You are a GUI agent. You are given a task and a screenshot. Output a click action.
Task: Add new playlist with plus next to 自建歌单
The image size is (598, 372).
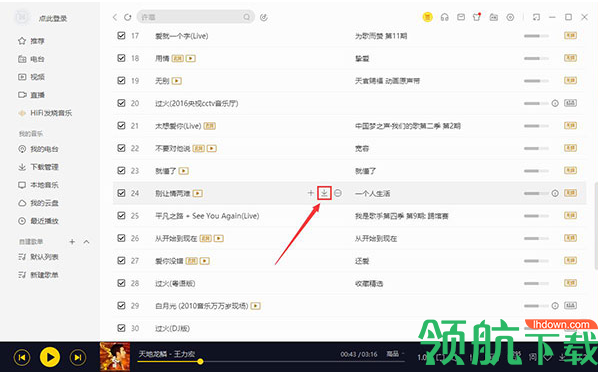click(x=72, y=242)
